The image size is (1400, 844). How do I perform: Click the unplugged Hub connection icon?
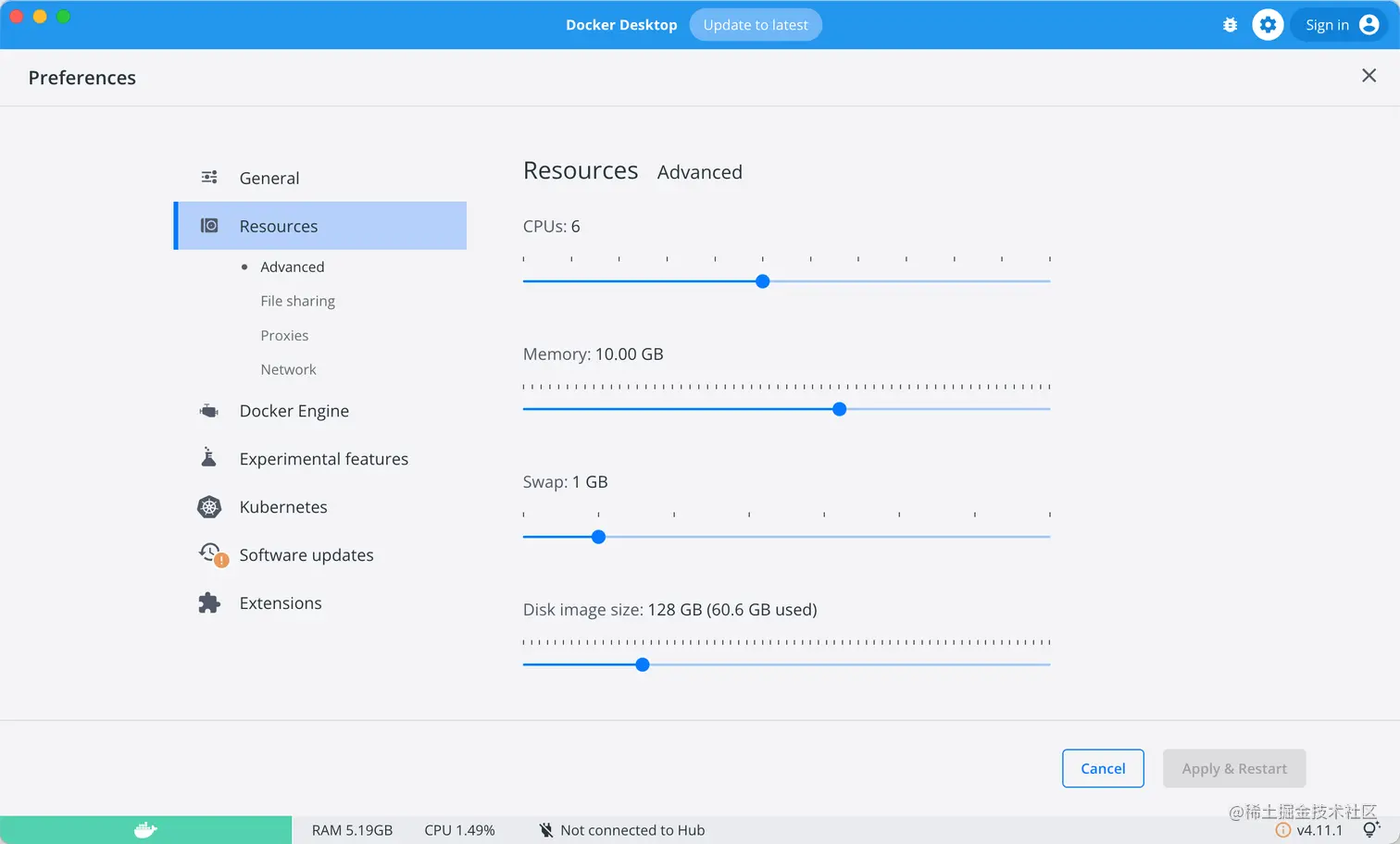(546, 830)
